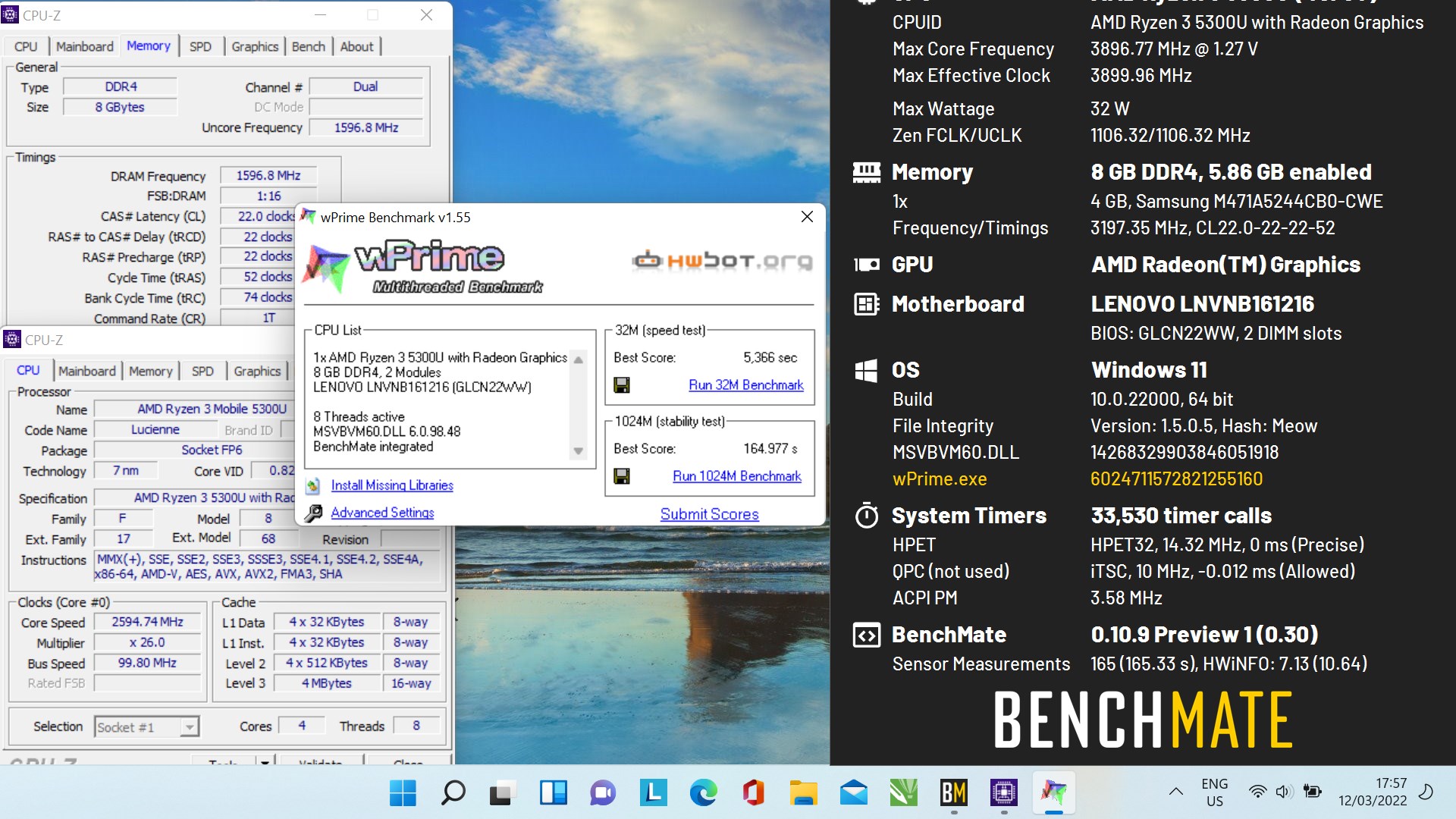Click the Install Missing Libraries icon
1456x819 pixels.
click(313, 485)
